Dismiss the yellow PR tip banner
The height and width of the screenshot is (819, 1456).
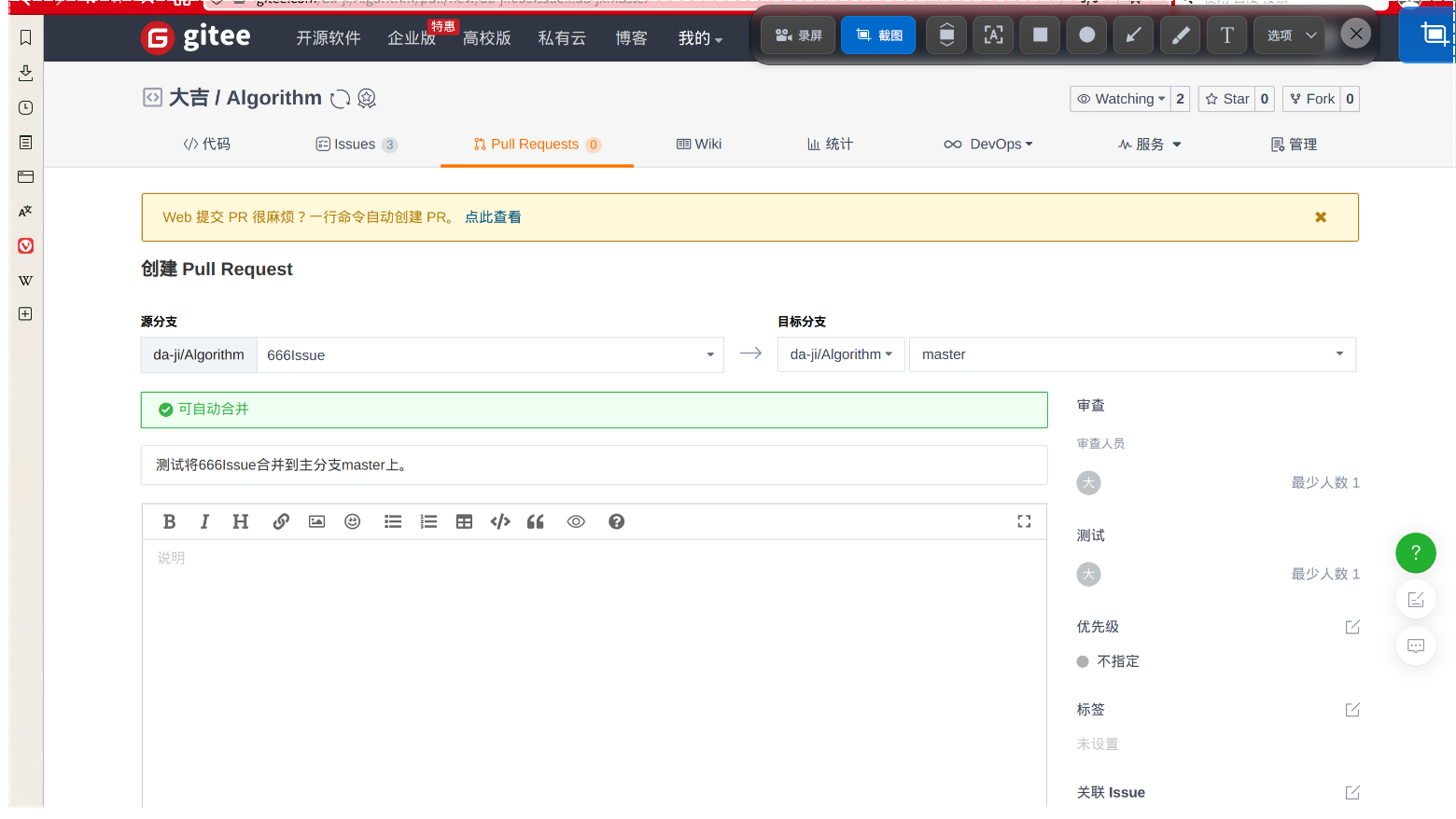point(1321,217)
